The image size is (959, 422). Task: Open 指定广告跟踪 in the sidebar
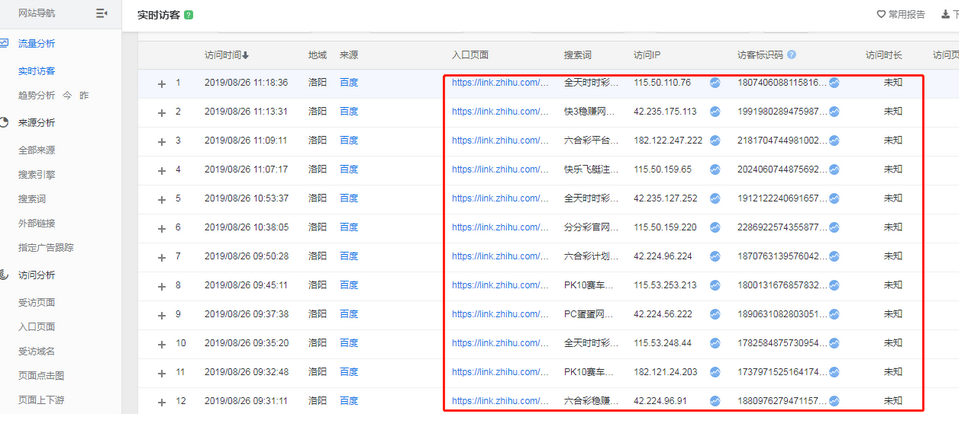(x=46, y=247)
